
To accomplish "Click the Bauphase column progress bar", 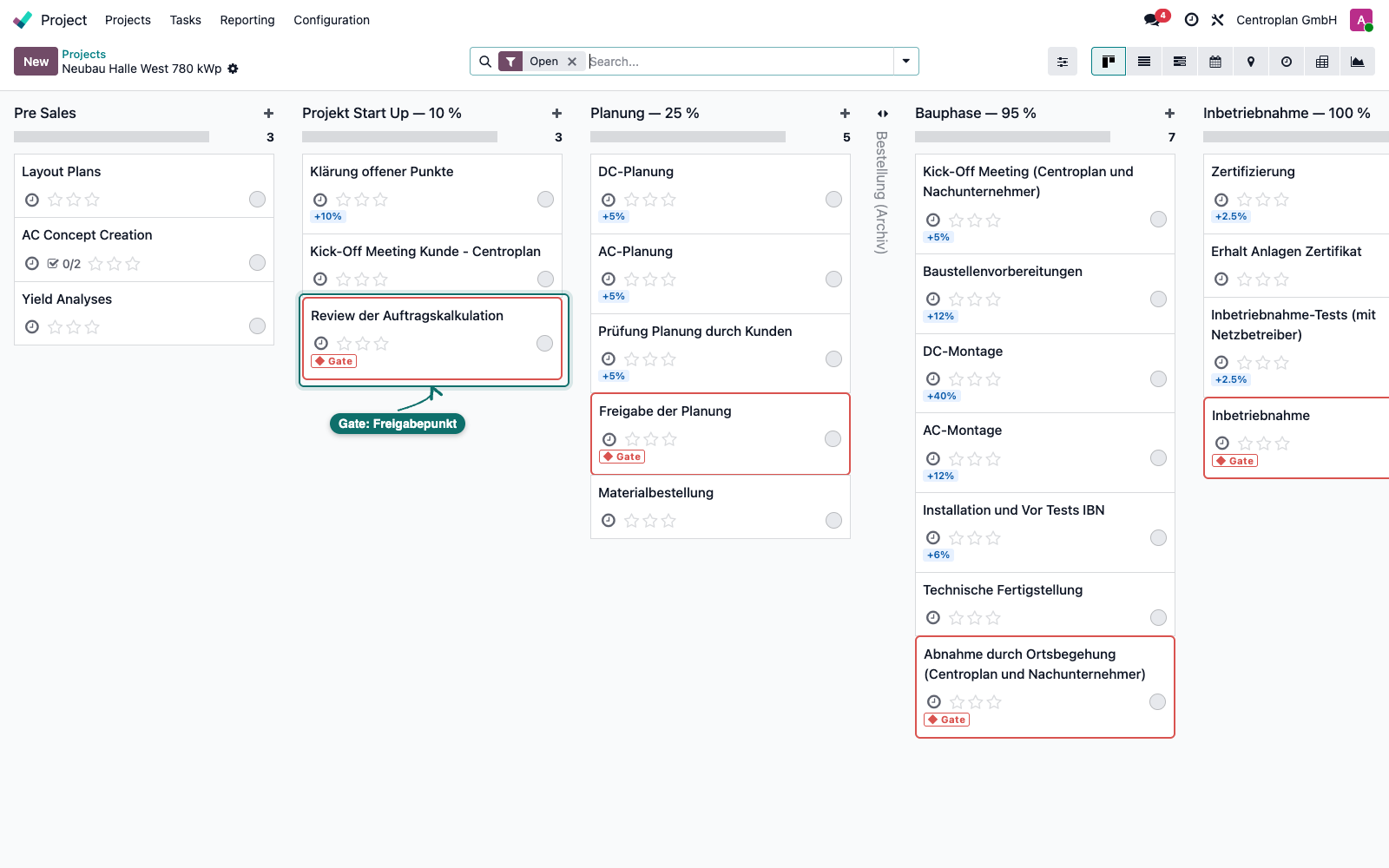I will pos(1012,137).
